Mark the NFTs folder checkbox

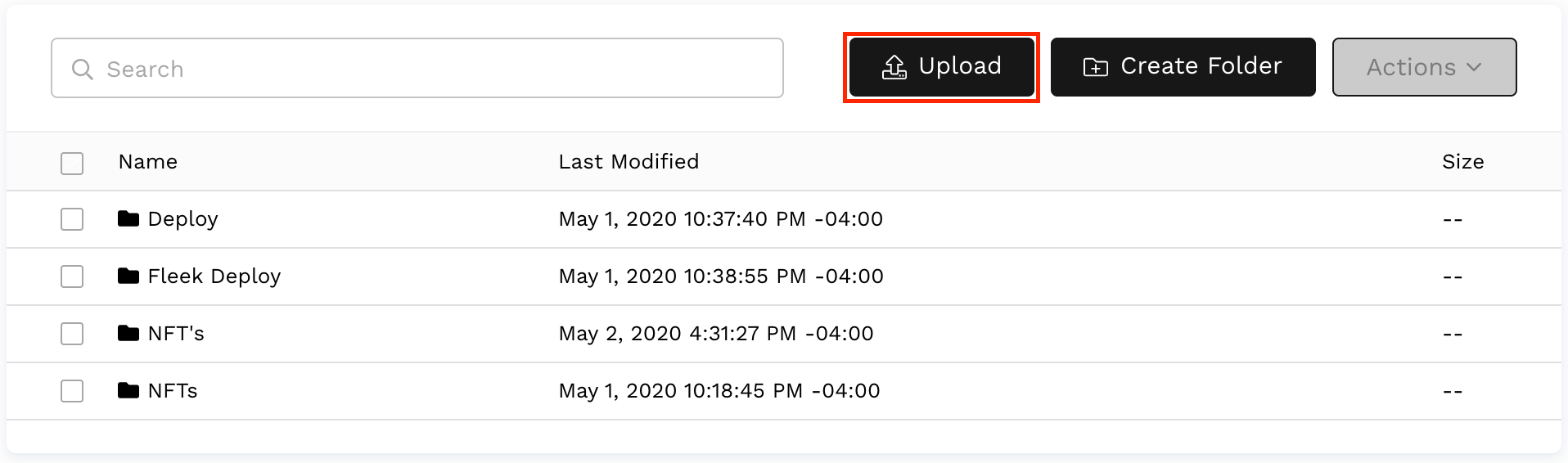click(x=72, y=391)
